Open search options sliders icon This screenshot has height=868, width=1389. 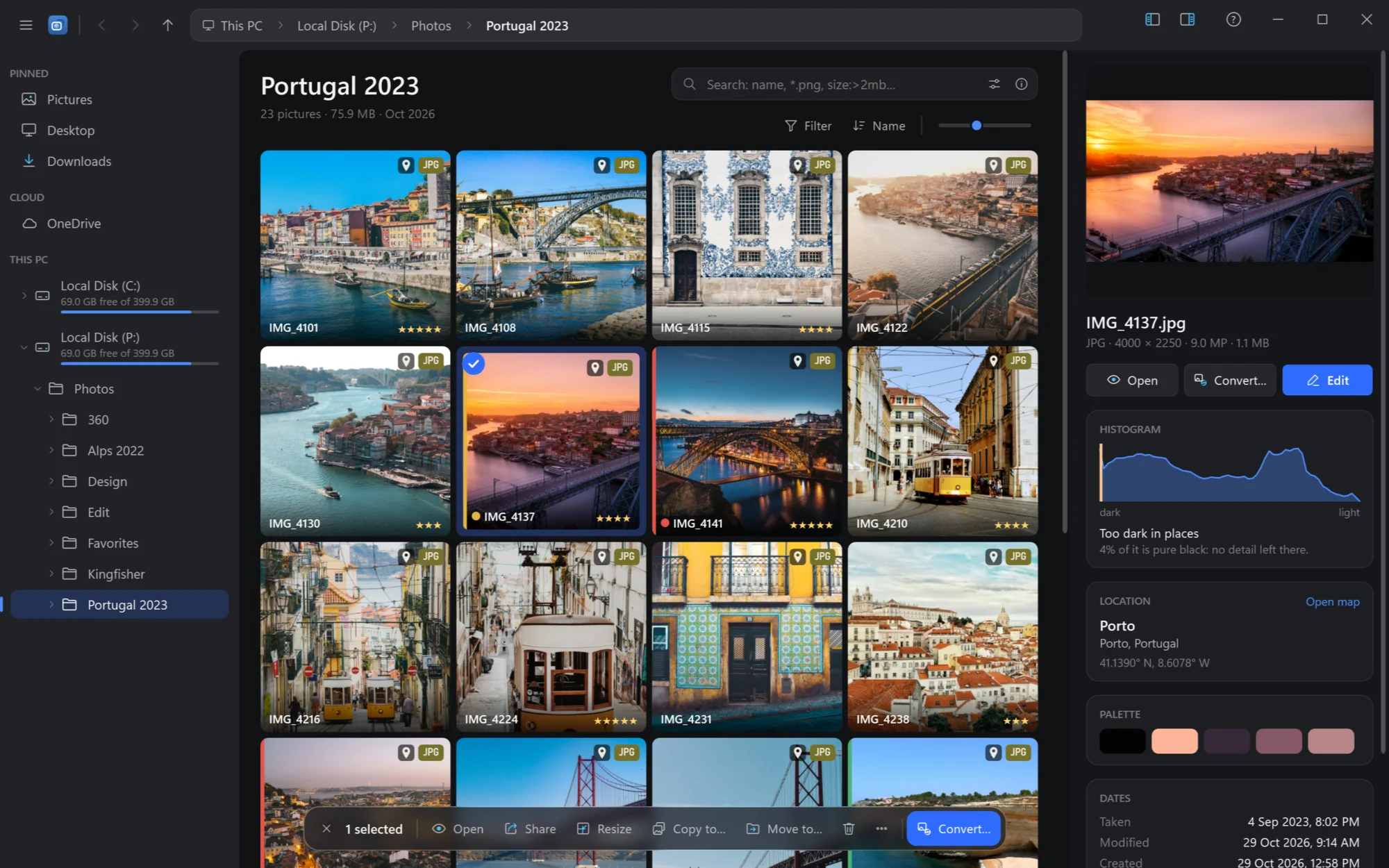click(x=995, y=84)
